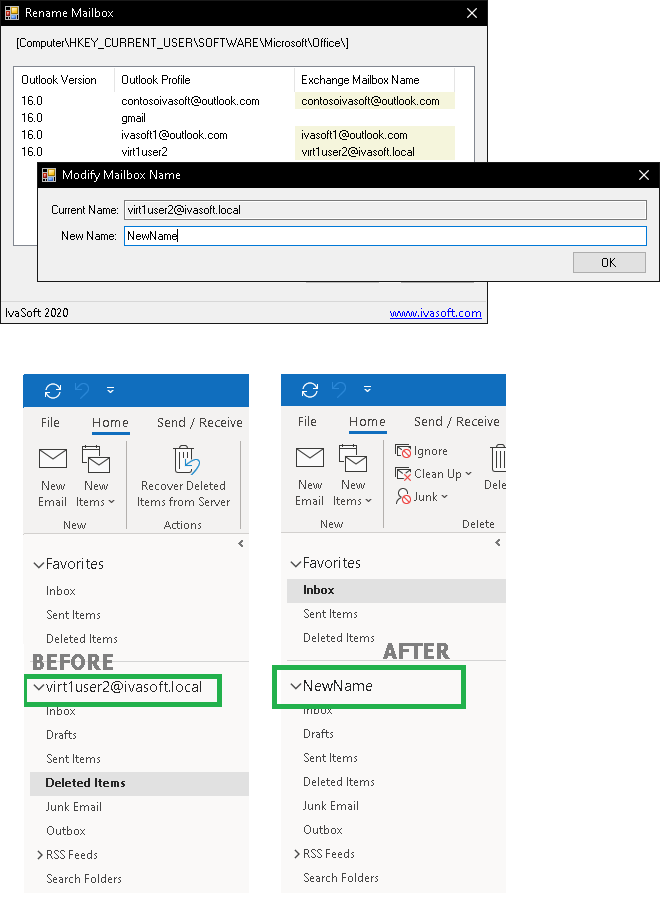Open New Items in BEFORE Outlook ribbon
The height and width of the screenshot is (912, 662).
click(96, 477)
